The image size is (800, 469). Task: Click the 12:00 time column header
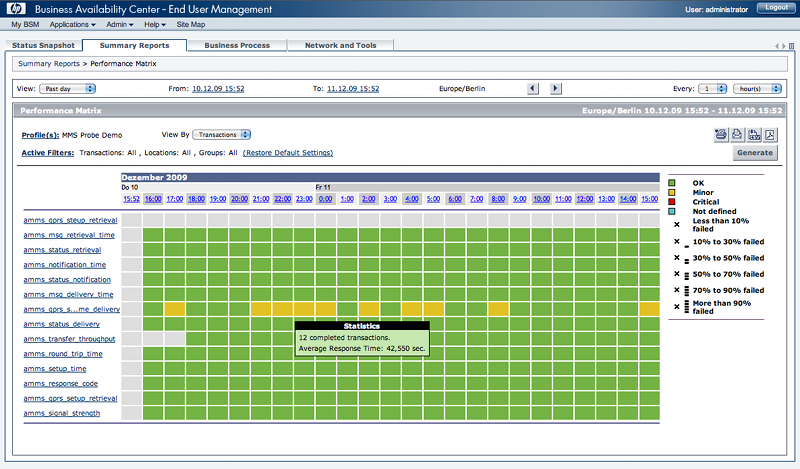[x=585, y=199]
